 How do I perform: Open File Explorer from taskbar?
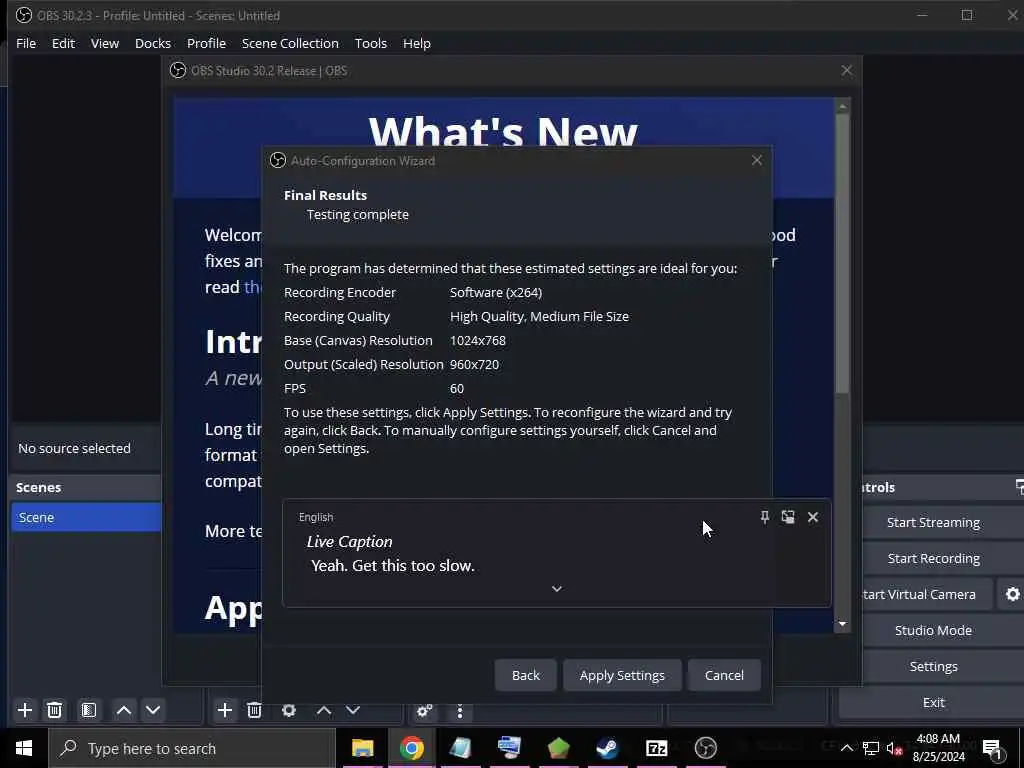362,748
